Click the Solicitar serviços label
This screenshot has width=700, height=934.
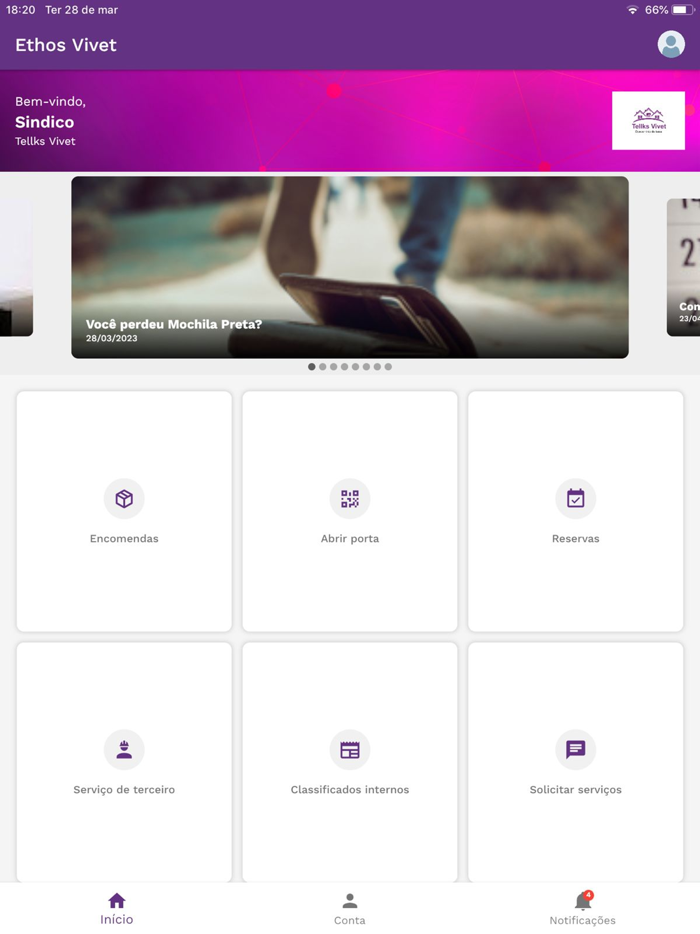(575, 790)
